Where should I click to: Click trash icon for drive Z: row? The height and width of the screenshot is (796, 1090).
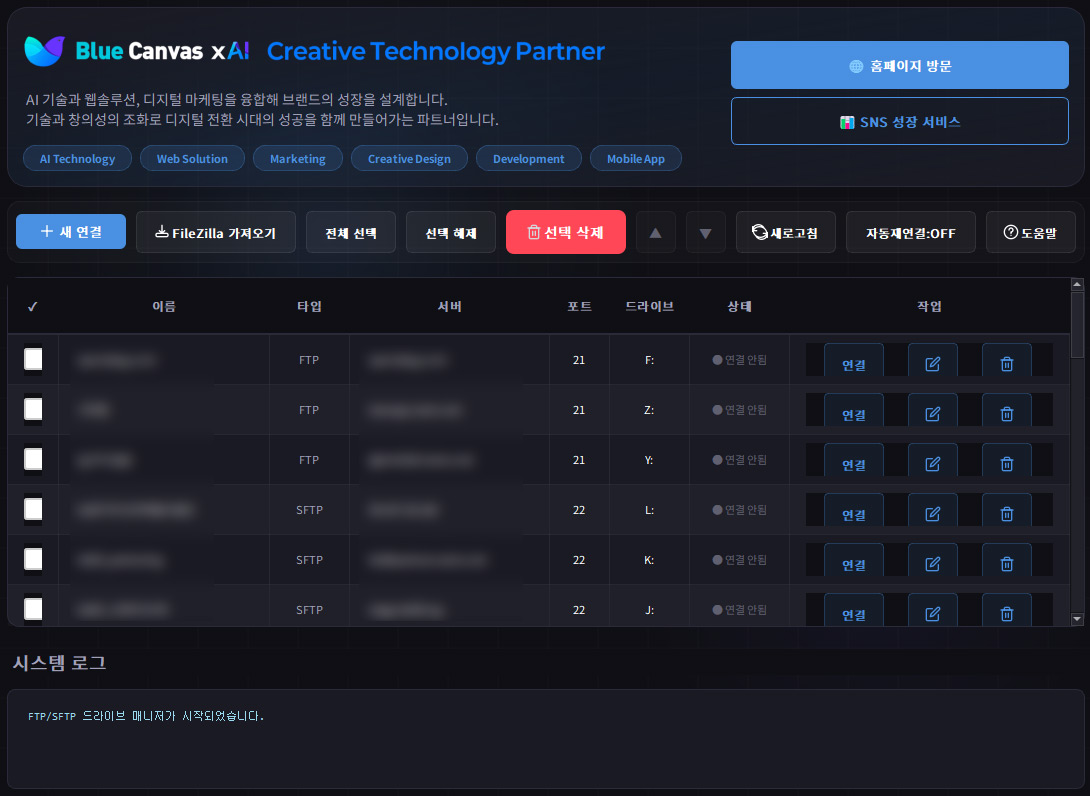tap(1006, 413)
